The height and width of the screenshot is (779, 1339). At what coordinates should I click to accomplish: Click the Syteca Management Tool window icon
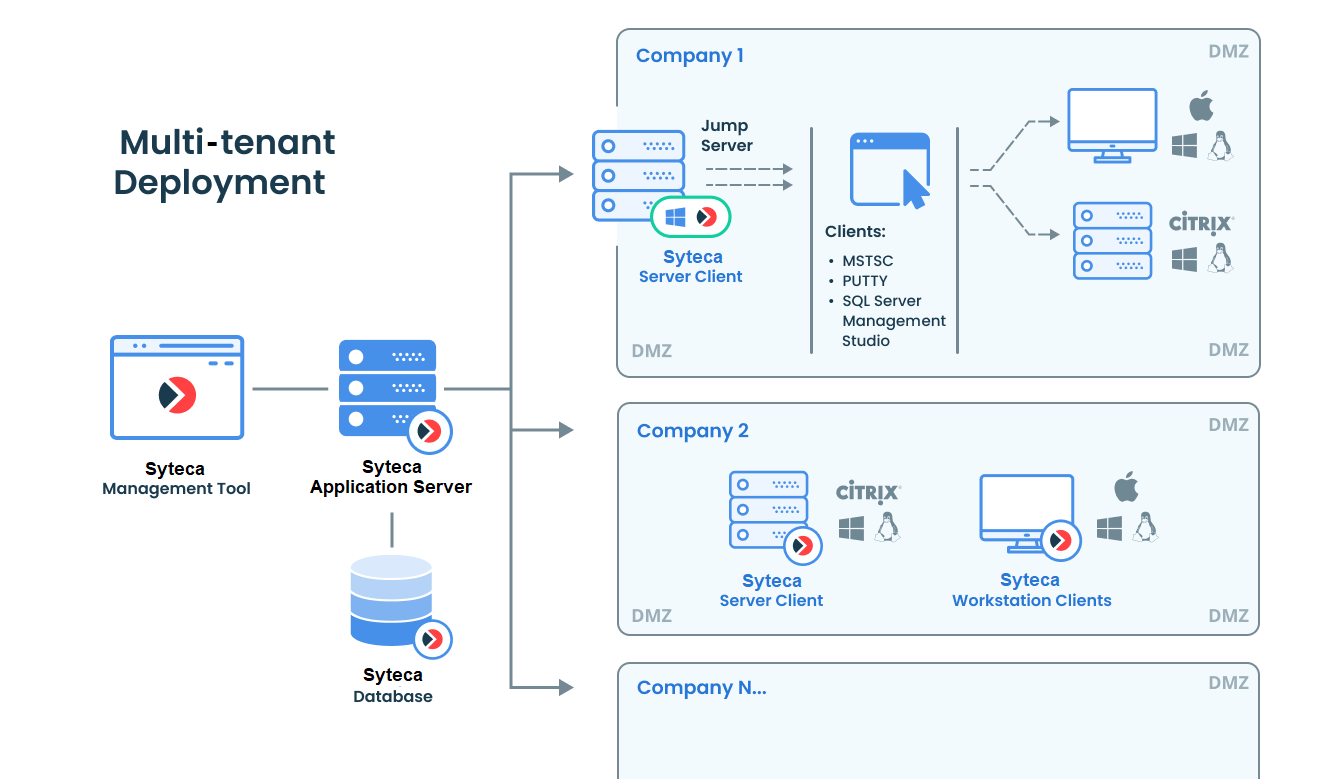(x=176, y=388)
